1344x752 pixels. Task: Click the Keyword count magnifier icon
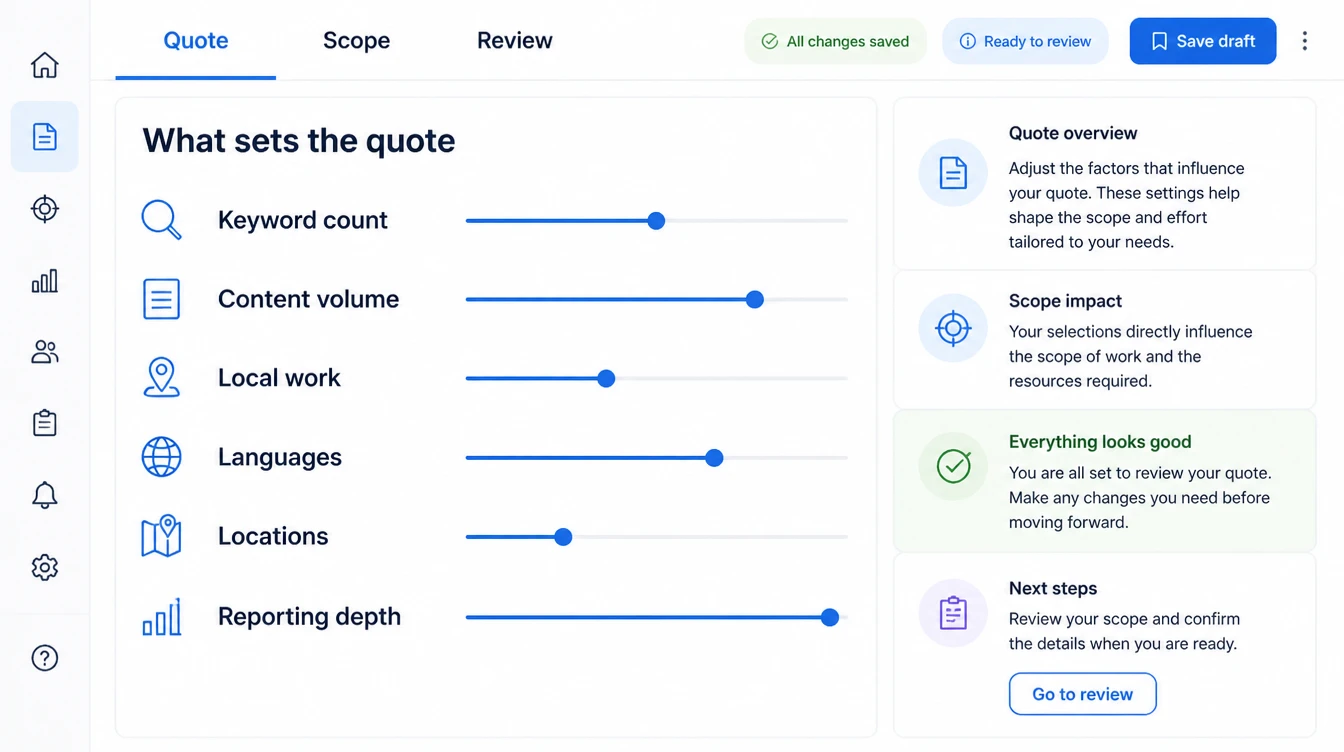(x=161, y=220)
